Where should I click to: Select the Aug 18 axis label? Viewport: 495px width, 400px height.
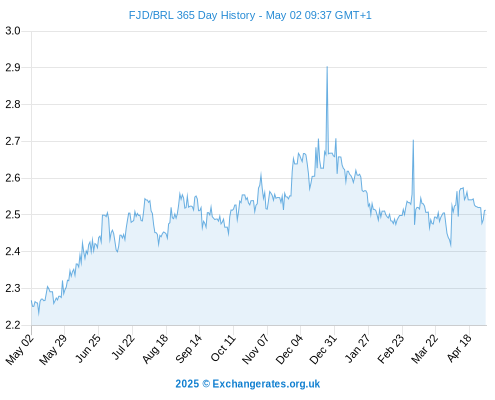coord(155,349)
